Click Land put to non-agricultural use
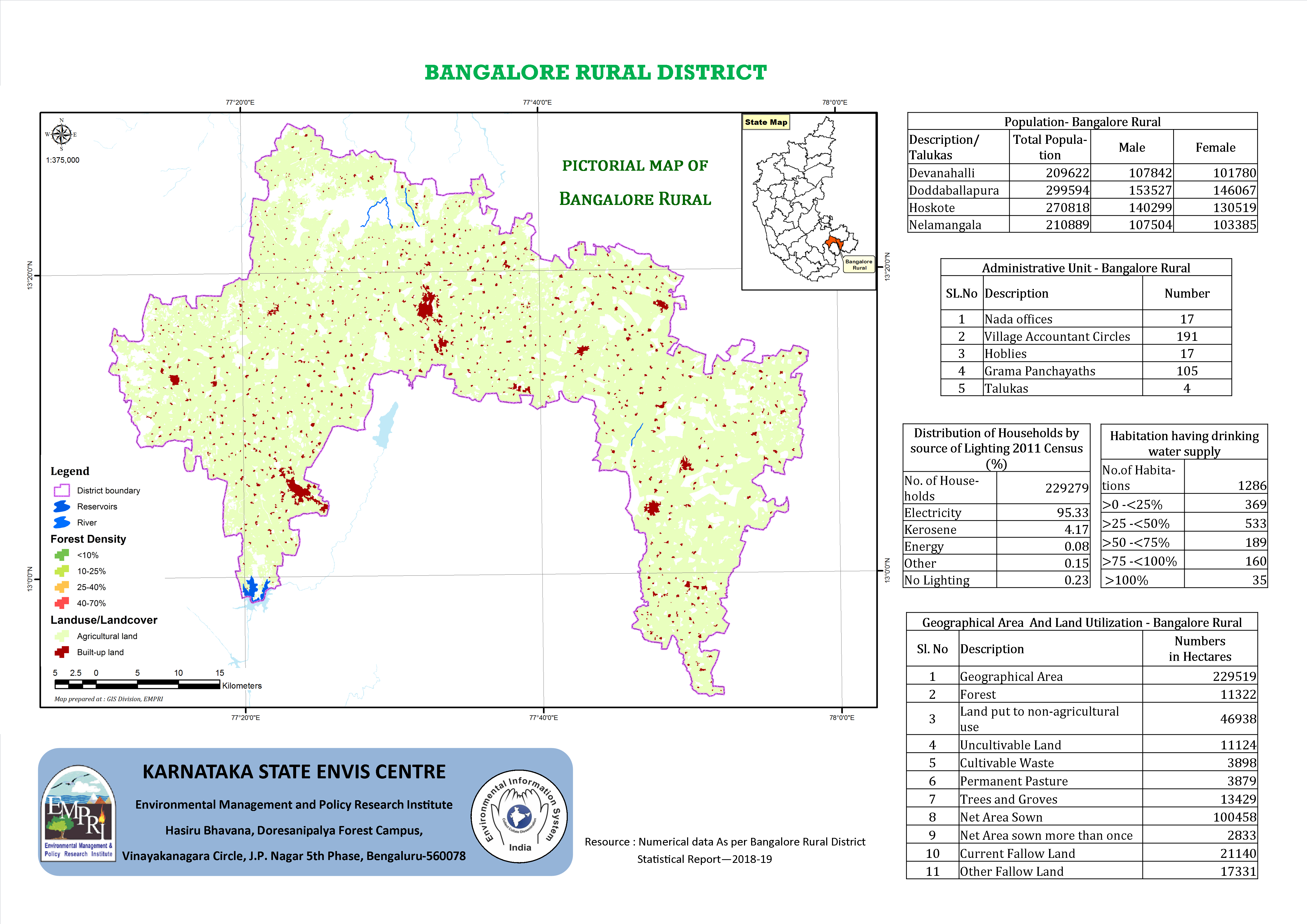Image resolution: width=1307 pixels, height=924 pixels. point(1039,719)
